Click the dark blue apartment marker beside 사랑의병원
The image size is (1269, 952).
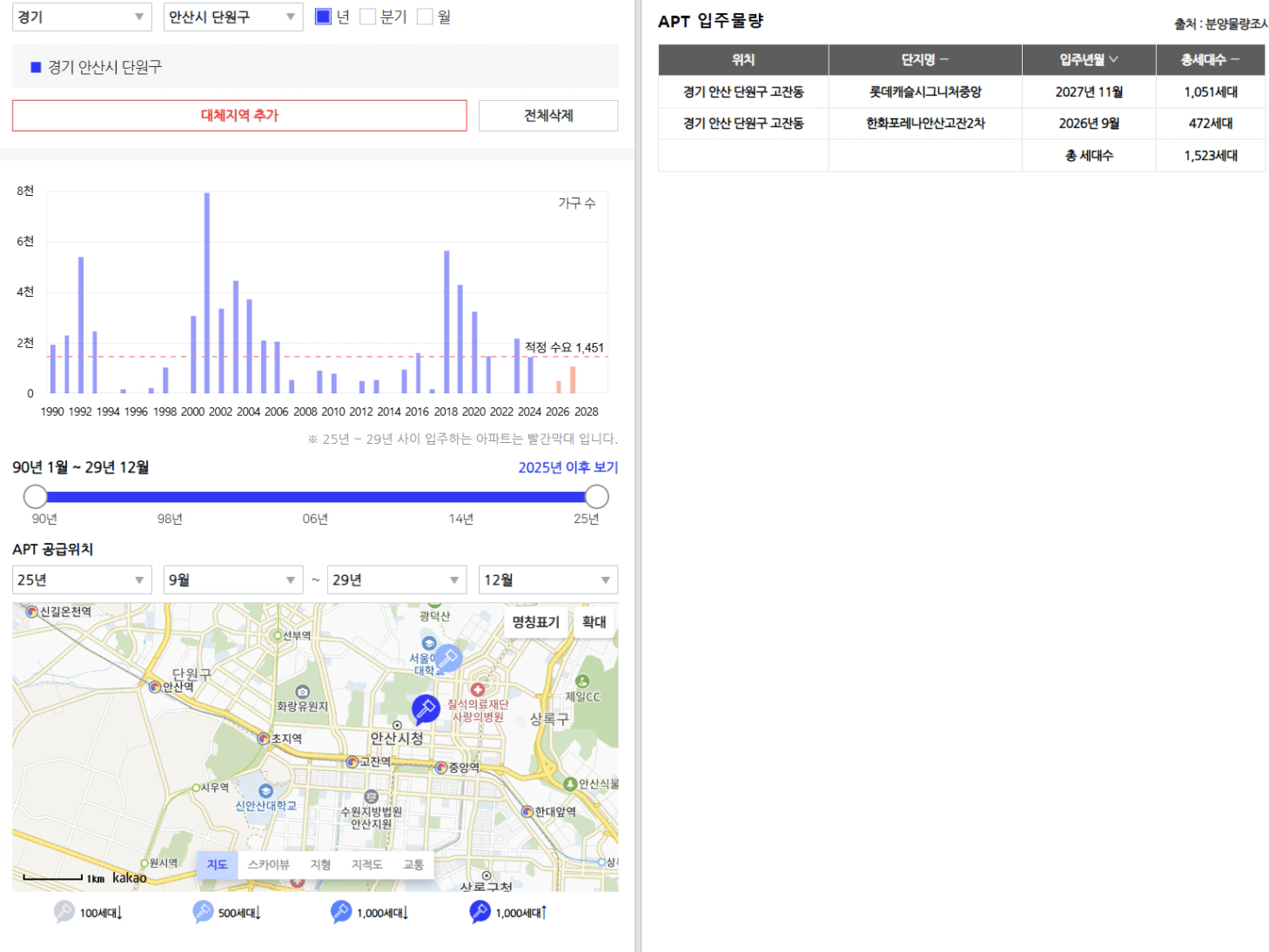426,709
